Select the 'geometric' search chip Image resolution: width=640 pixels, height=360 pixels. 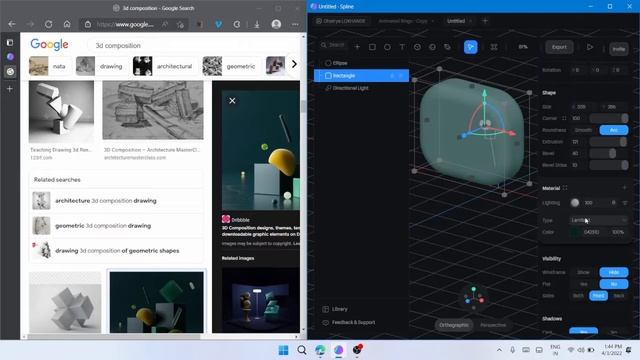pyautogui.click(x=231, y=66)
